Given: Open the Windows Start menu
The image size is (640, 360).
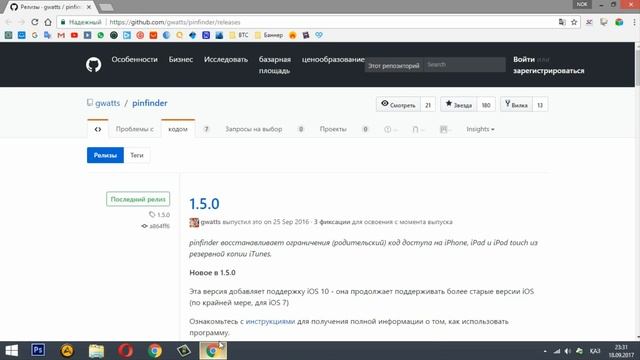Looking at the screenshot, I should tap(11, 351).
